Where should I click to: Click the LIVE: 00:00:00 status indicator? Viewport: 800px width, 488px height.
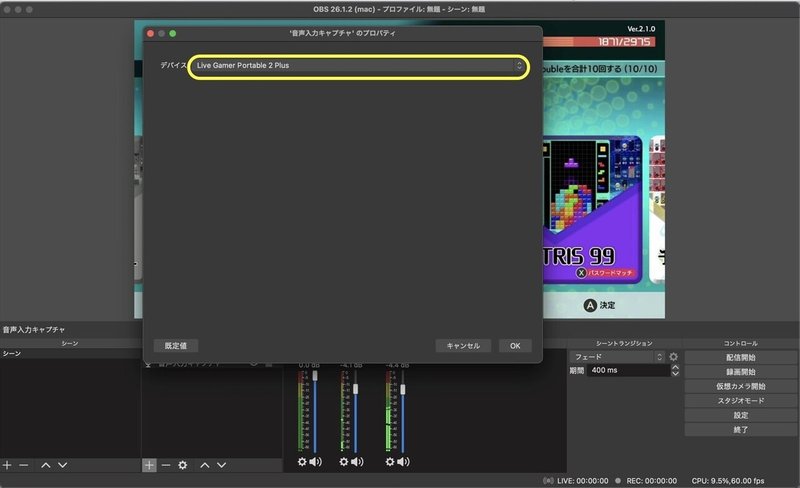coord(583,481)
